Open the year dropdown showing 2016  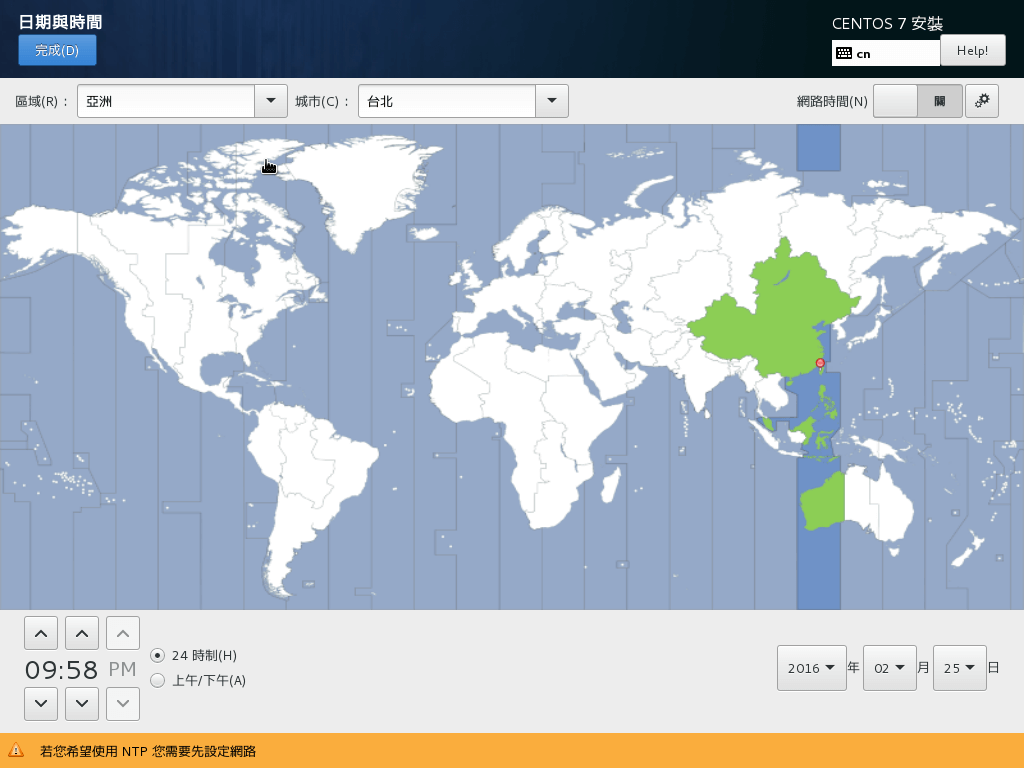coord(811,668)
